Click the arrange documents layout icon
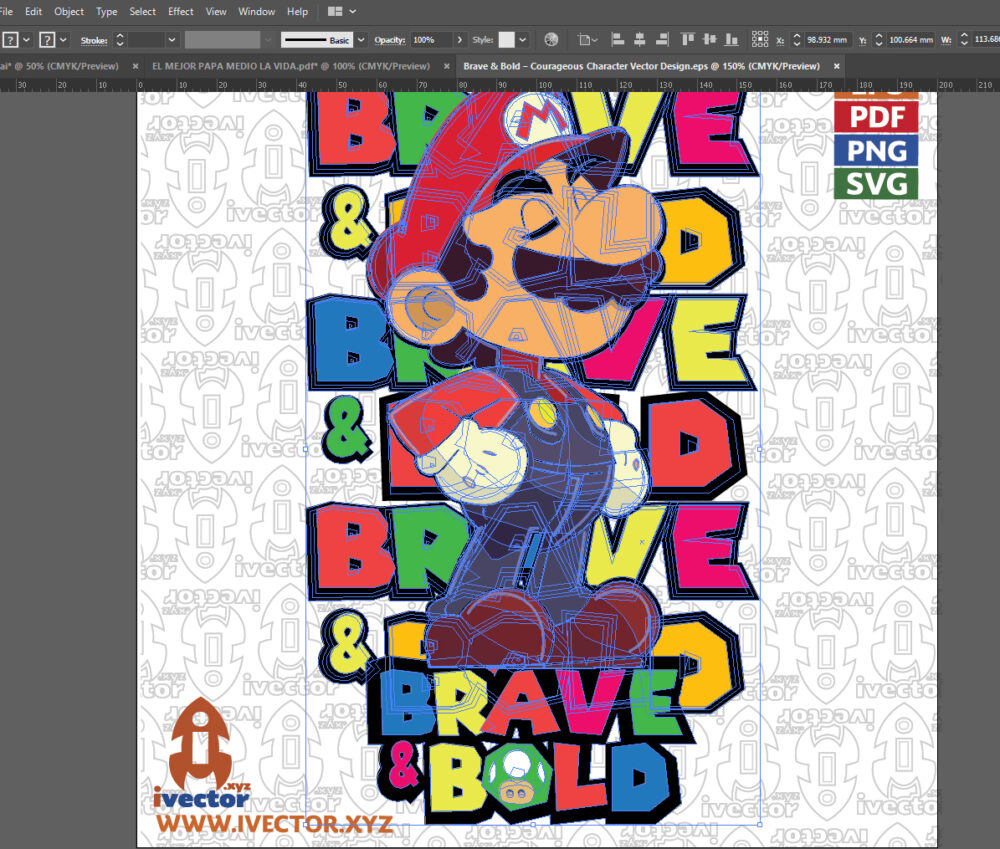The height and width of the screenshot is (849, 1000). (335, 11)
